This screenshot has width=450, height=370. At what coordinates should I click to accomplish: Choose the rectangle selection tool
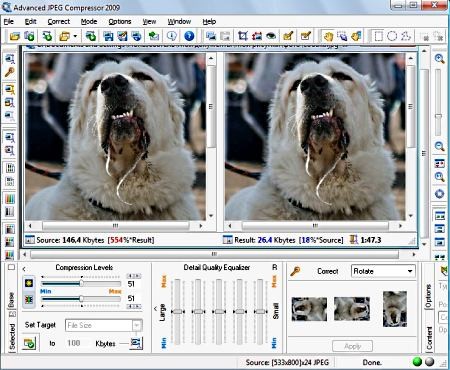coord(378,36)
